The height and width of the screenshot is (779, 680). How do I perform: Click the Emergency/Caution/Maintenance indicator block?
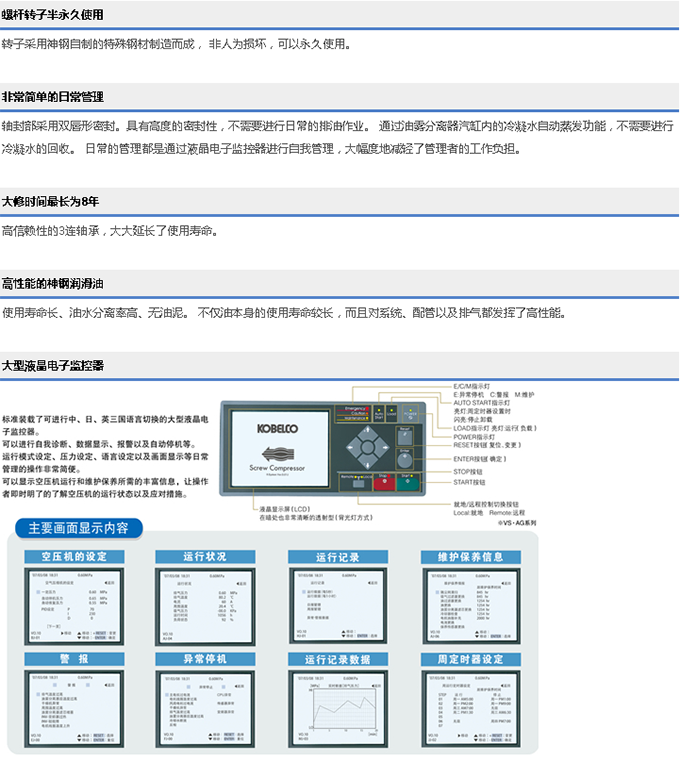[x=353, y=414]
